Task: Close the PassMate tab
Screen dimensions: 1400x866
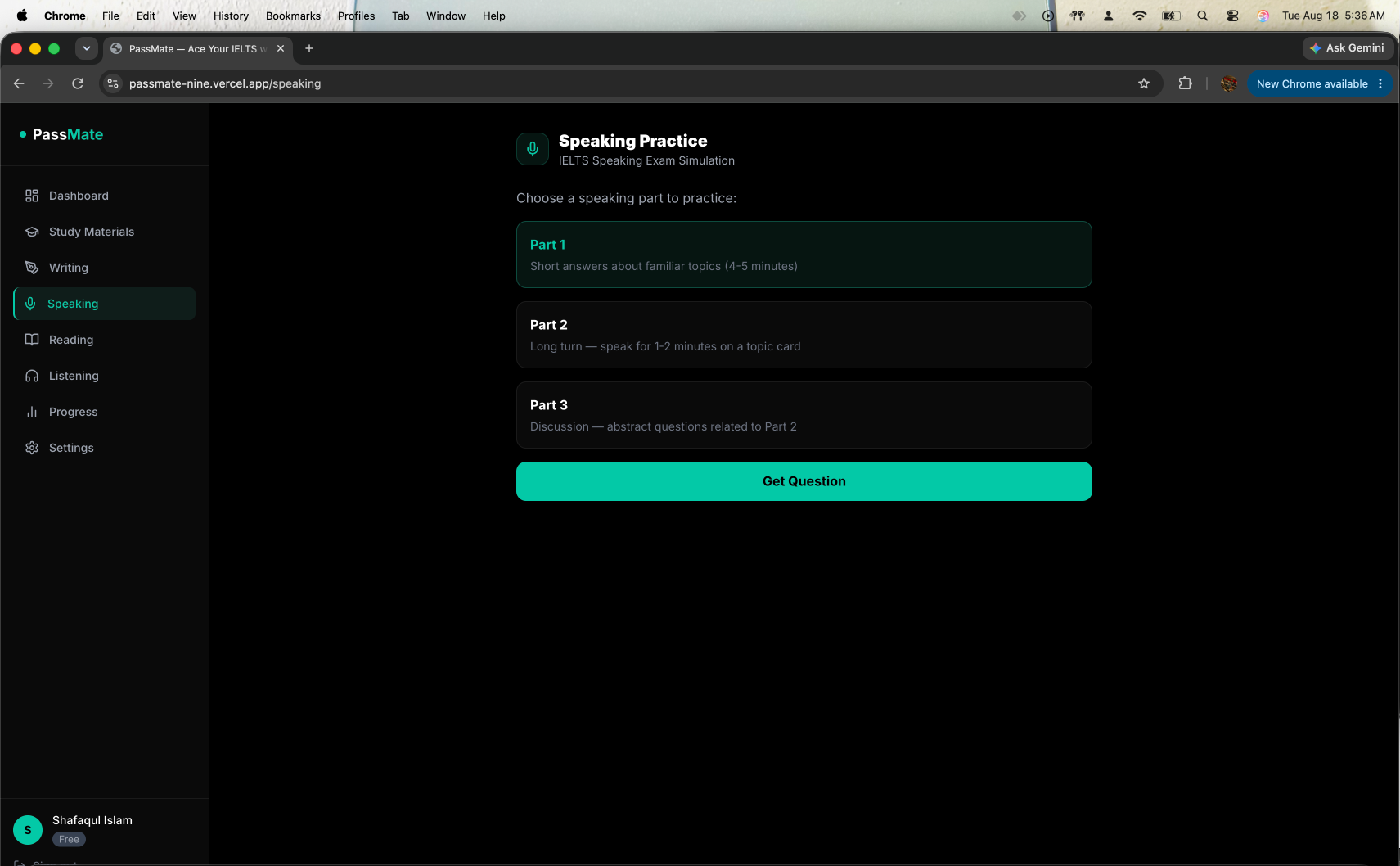Action: coord(281,48)
